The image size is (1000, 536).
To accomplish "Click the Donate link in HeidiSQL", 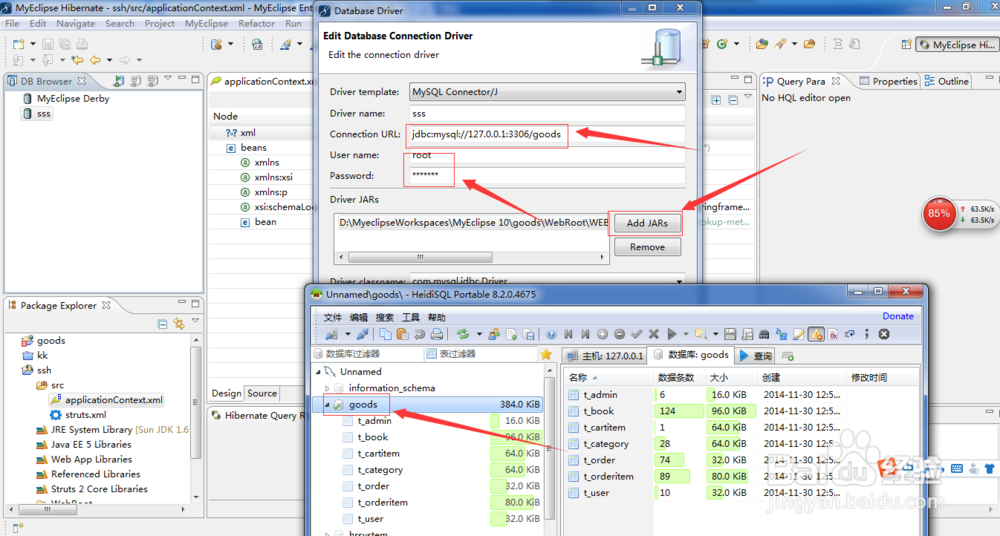I will pyautogui.click(x=898, y=316).
